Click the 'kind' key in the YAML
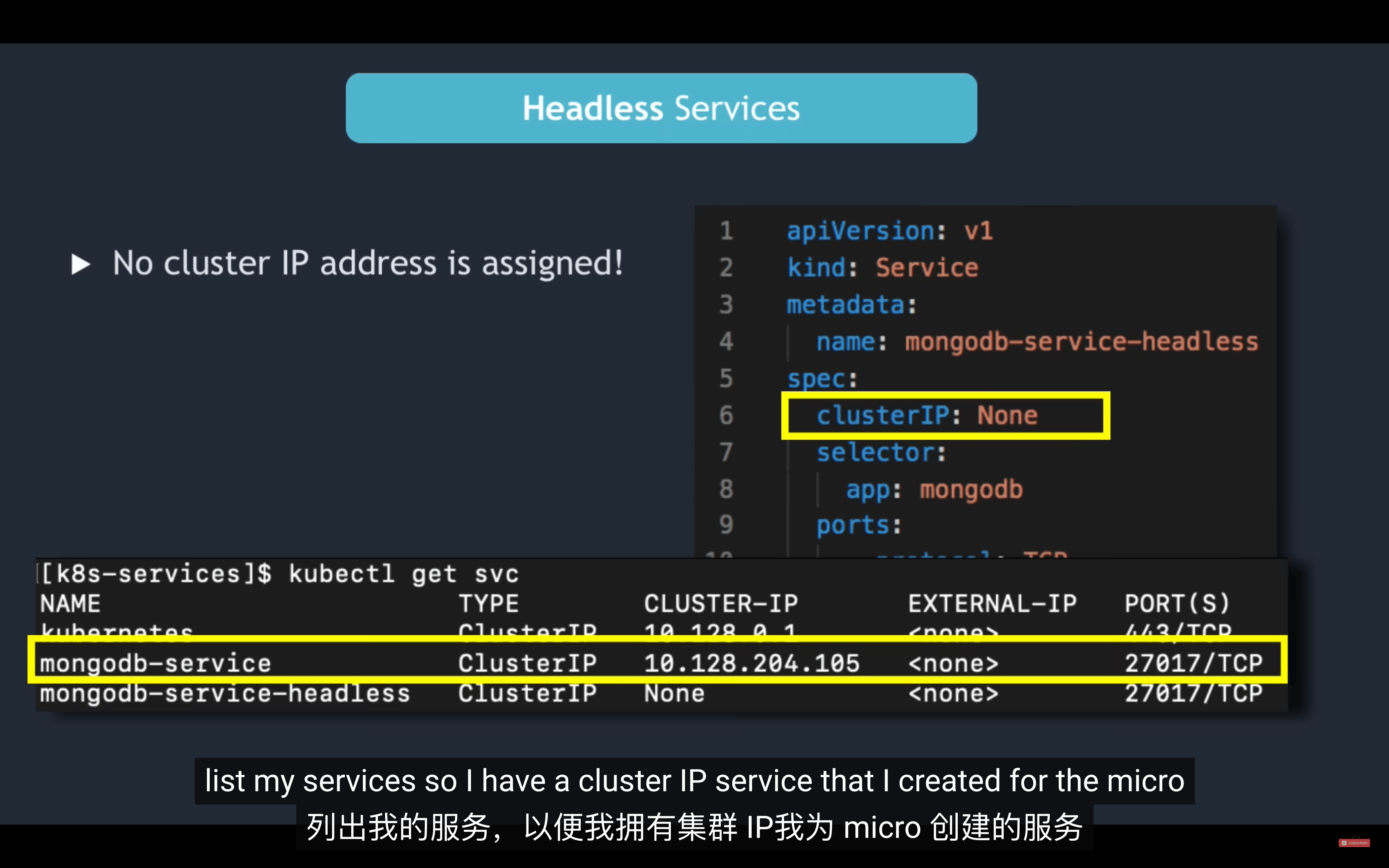The image size is (1389, 868). (x=815, y=268)
